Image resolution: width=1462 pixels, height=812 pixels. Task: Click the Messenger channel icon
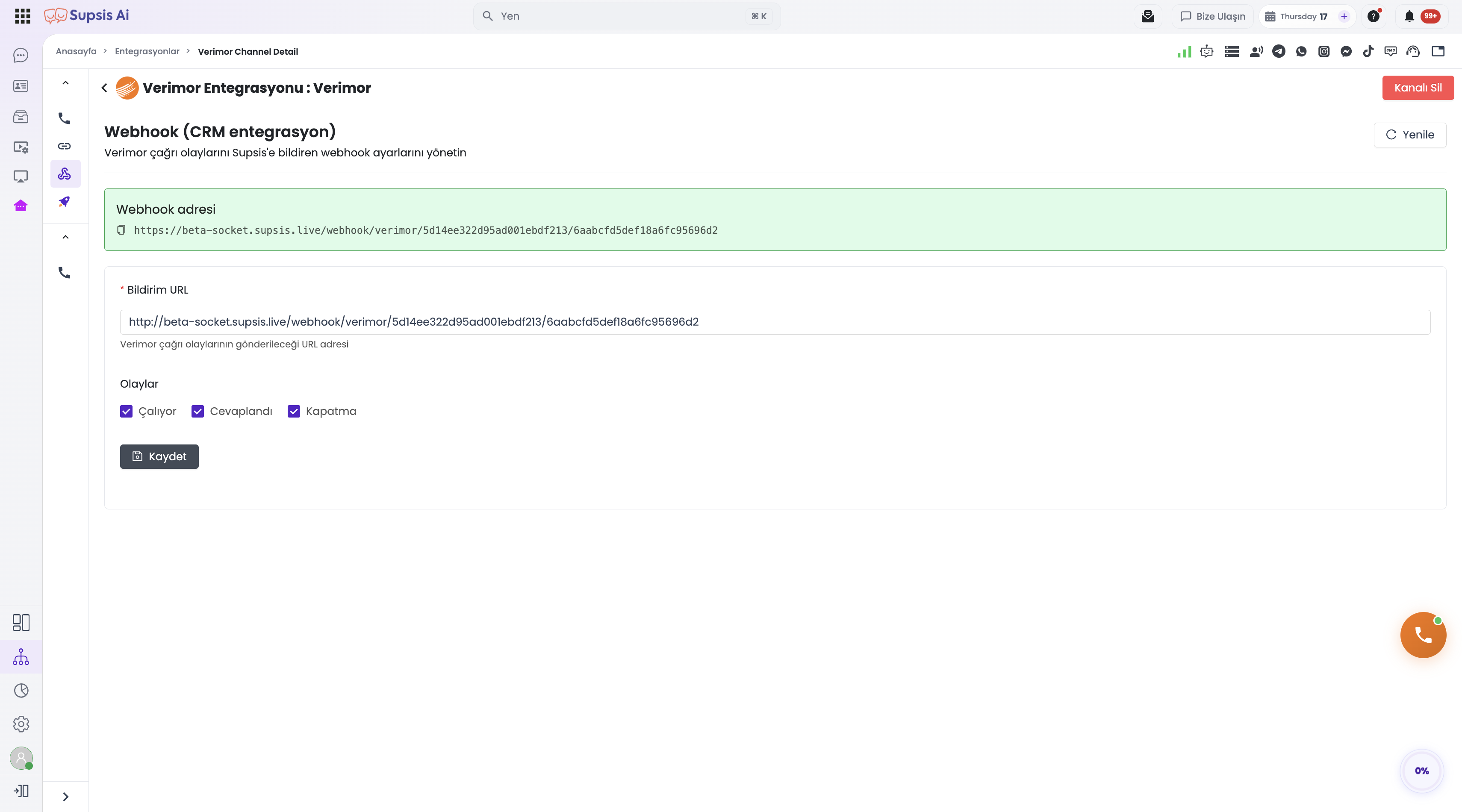[x=1346, y=52]
